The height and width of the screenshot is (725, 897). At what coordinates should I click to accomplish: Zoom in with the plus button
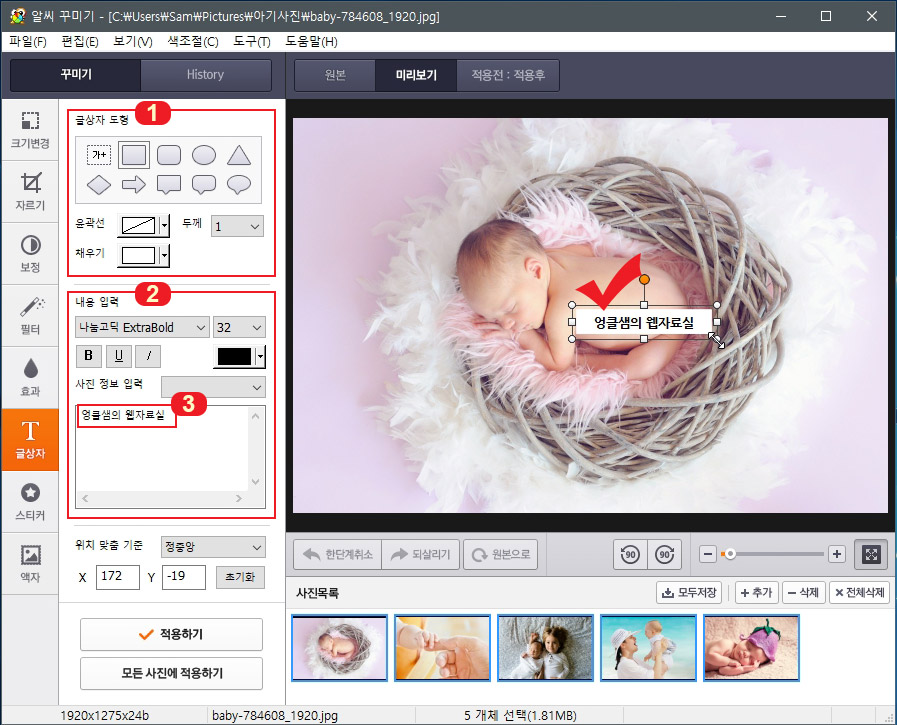pyautogui.click(x=836, y=554)
